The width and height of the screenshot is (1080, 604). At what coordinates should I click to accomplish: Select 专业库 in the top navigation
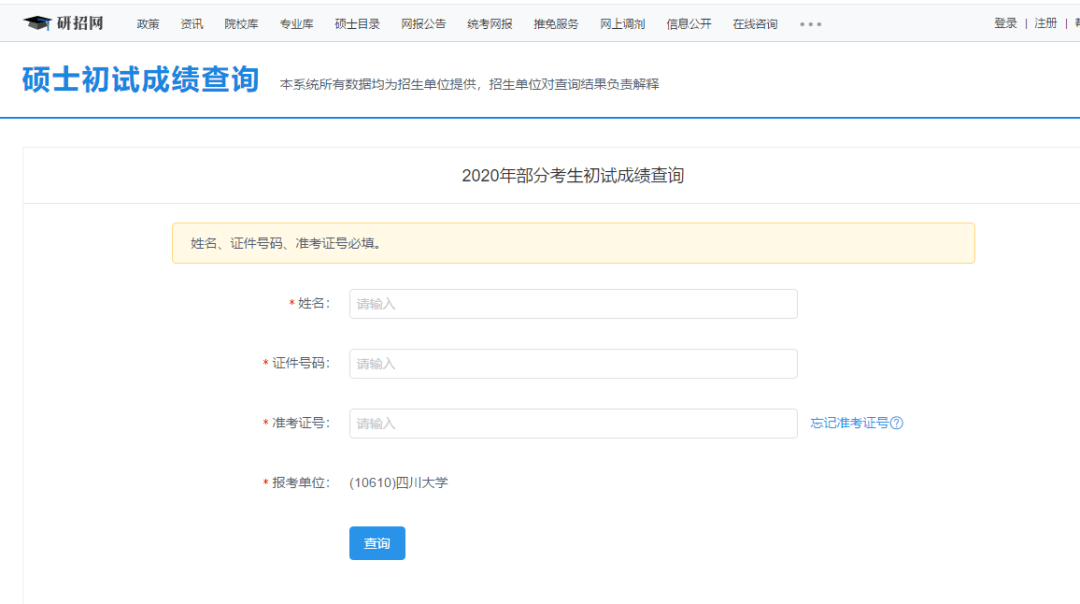(296, 24)
